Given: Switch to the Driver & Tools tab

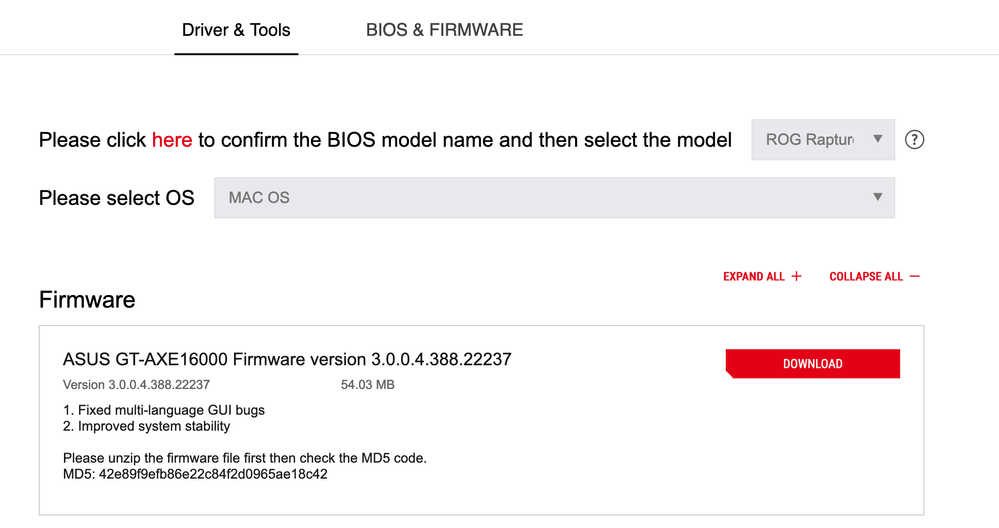Looking at the screenshot, I should 236,30.
